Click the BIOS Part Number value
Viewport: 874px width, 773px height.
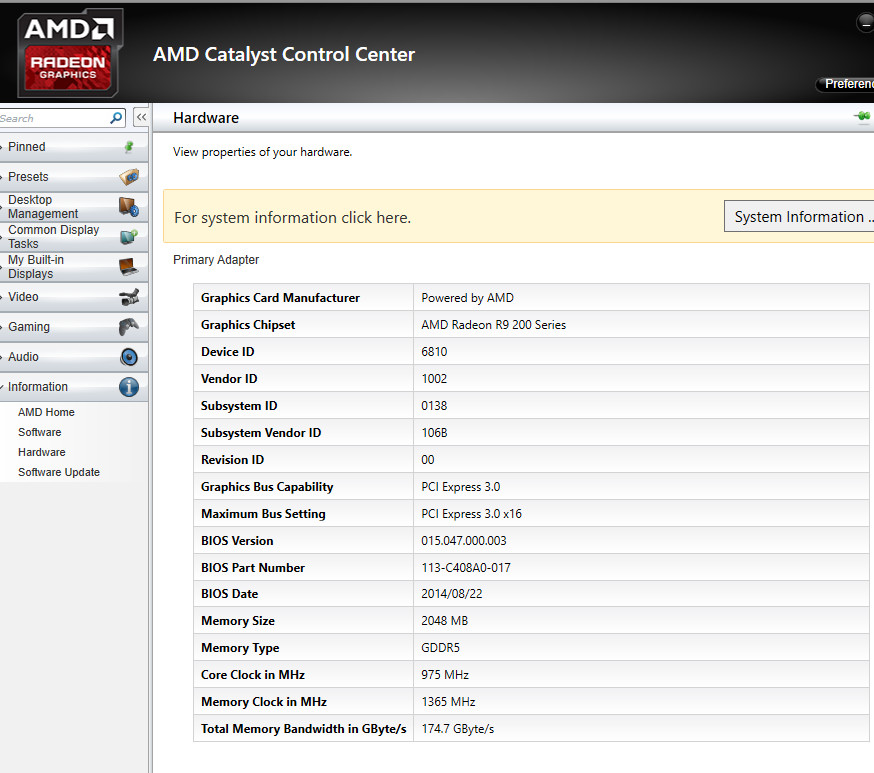click(x=466, y=568)
